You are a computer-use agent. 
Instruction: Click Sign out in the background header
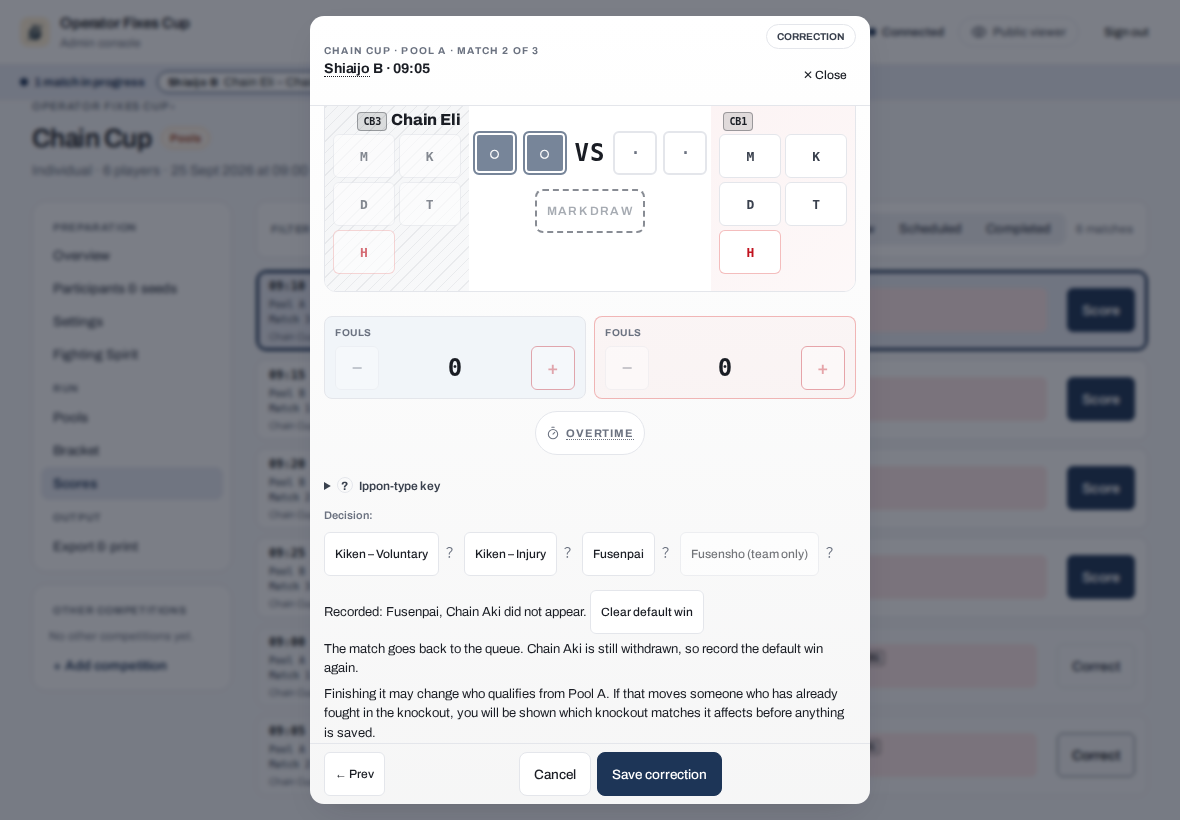tap(1127, 32)
